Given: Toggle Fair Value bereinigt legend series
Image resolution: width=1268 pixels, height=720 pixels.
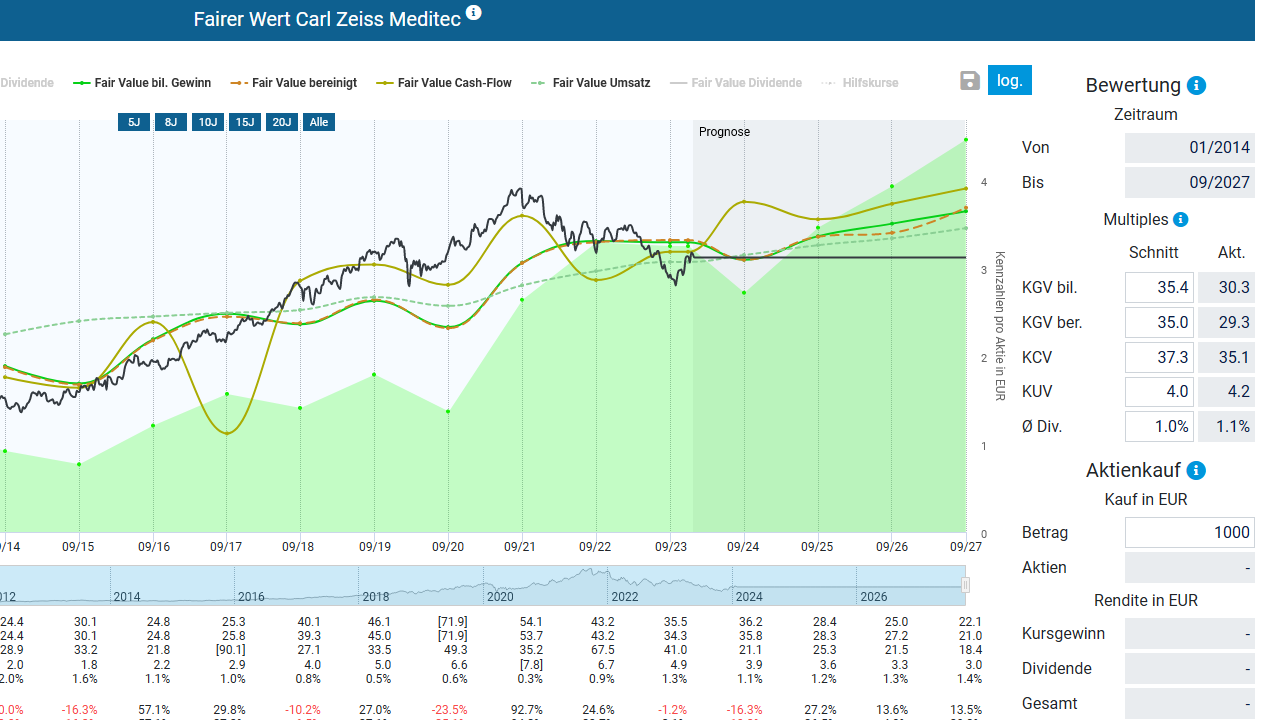Looking at the screenshot, I should click(x=293, y=83).
